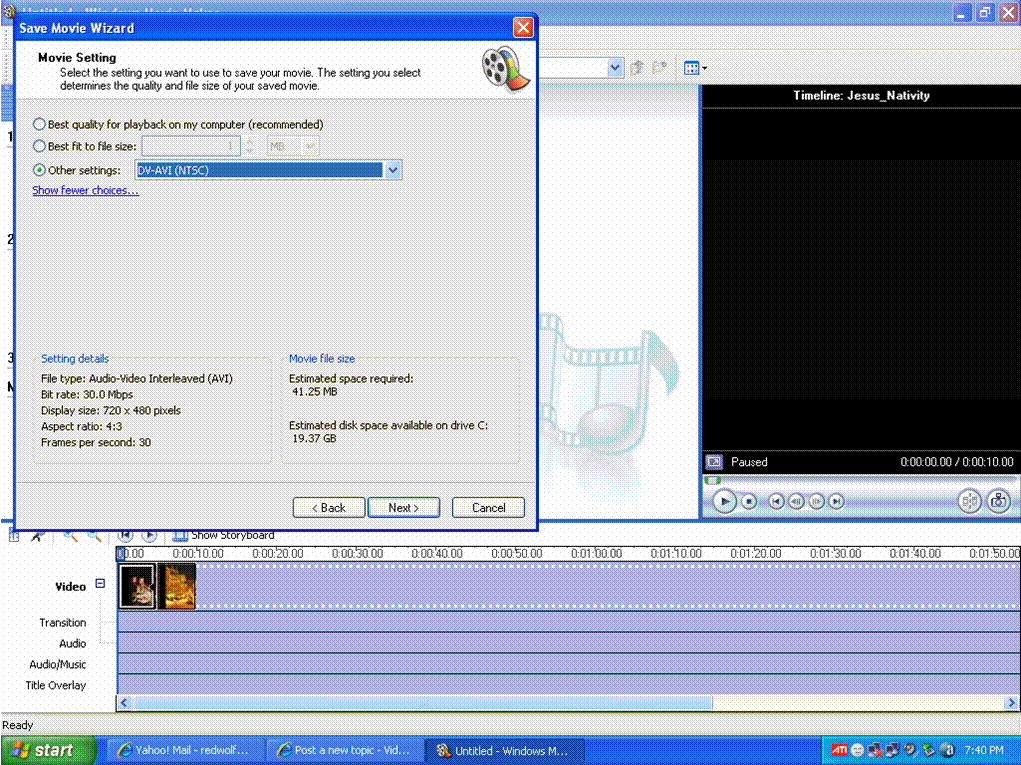
Task: Collapse the Video track with minus box
Action: [x=100, y=583]
